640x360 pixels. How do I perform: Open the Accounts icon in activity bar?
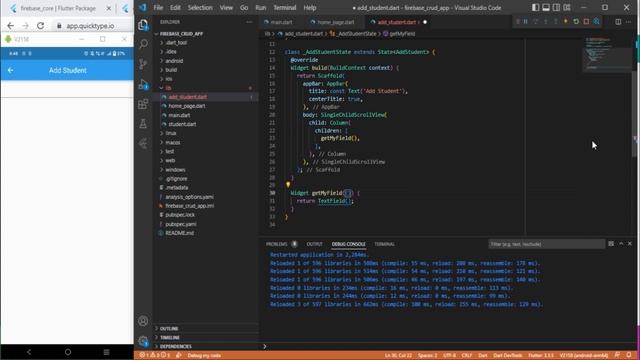pos(143,321)
